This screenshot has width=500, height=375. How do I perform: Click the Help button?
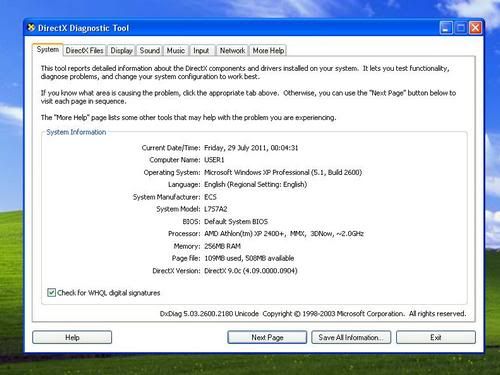point(72,337)
